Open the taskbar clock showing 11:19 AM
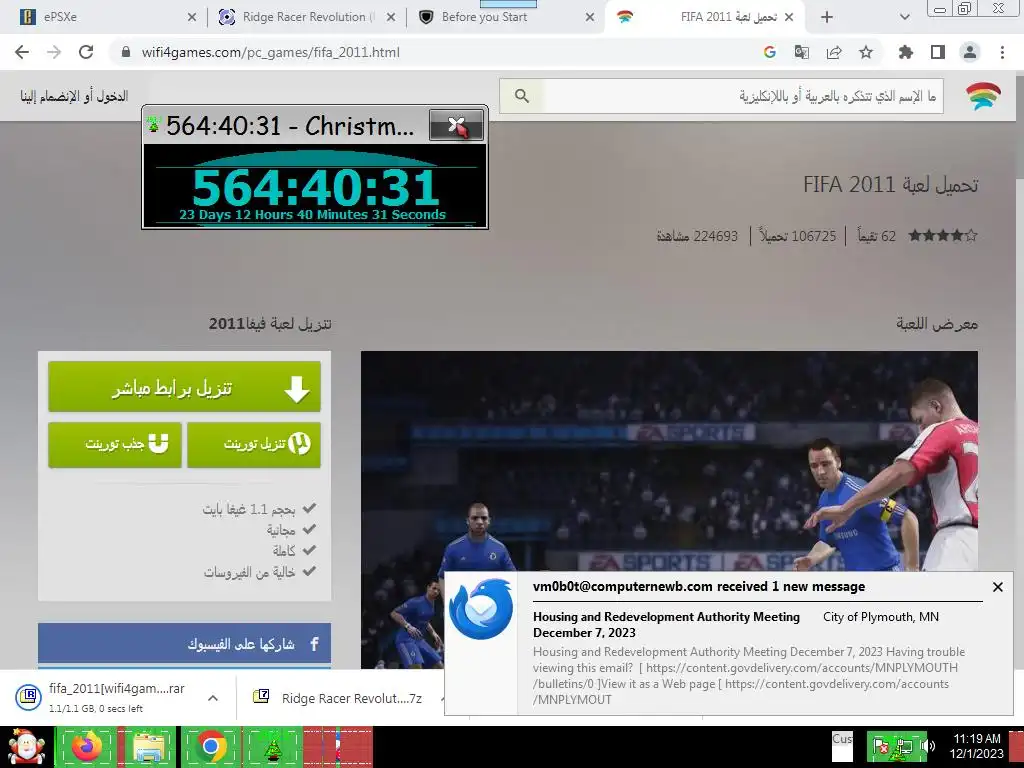The width and height of the screenshot is (1024, 768). click(x=976, y=746)
